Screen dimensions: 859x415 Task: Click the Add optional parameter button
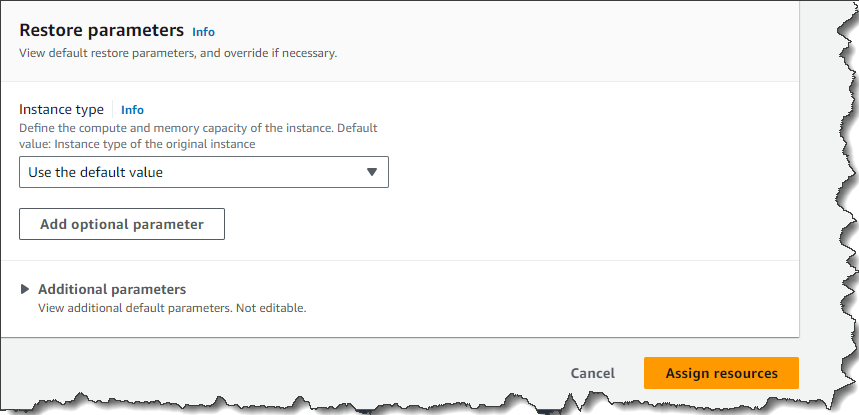pyautogui.click(x=122, y=224)
